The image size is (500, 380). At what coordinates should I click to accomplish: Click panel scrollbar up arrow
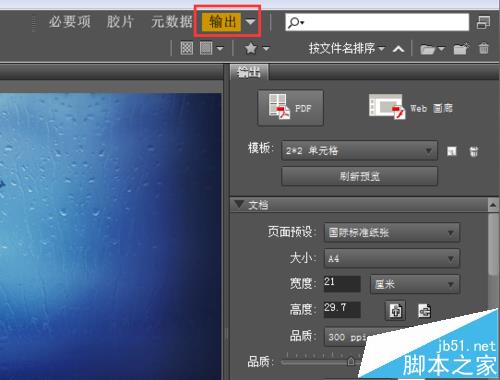pyautogui.click(x=493, y=205)
